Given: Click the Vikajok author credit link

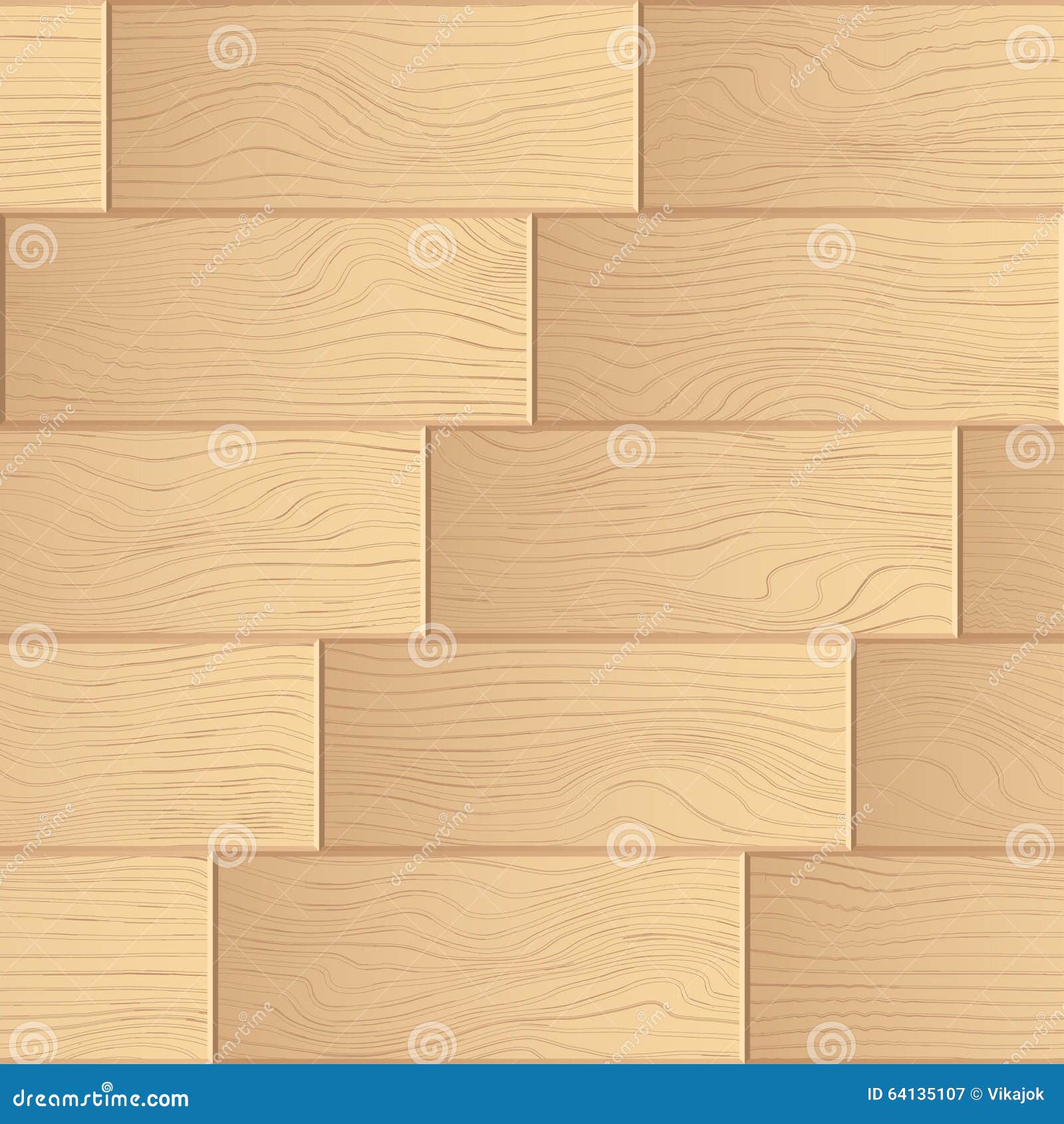Looking at the screenshot, I should click(x=1016, y=1093).
